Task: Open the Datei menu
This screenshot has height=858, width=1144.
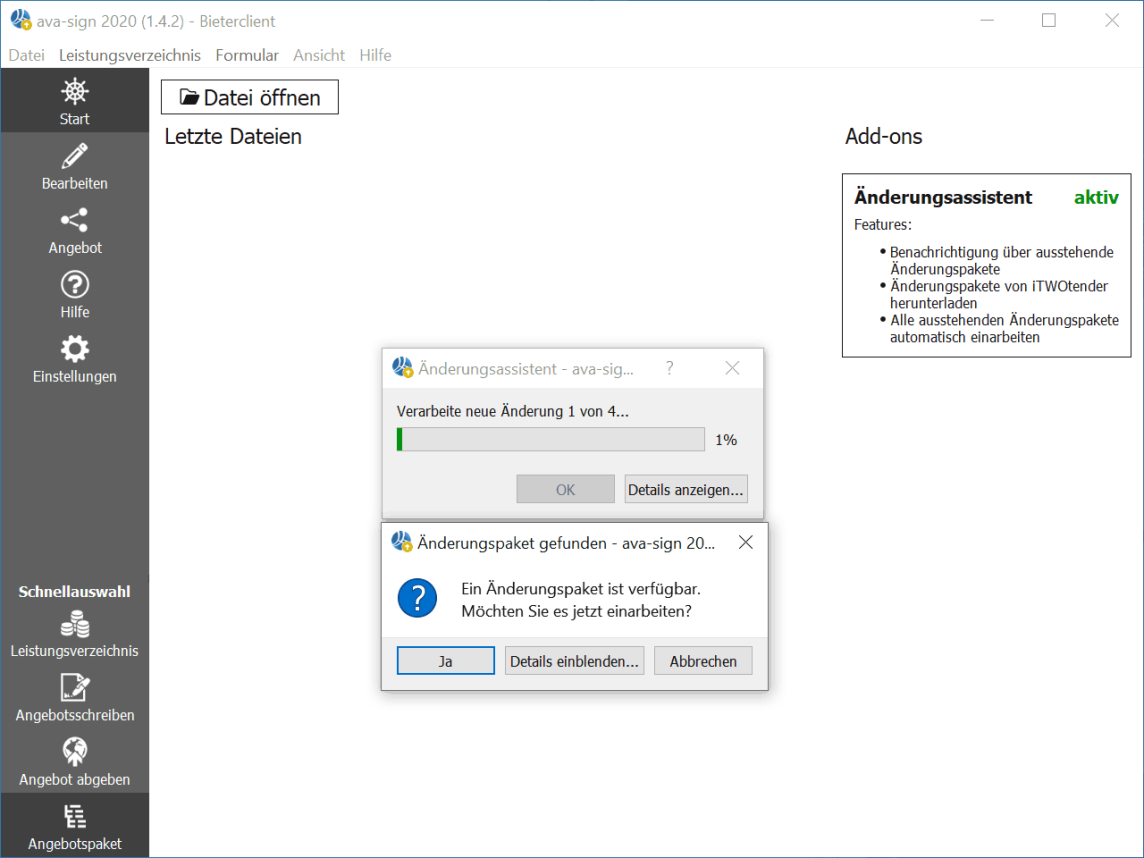Action: [26, 55]
